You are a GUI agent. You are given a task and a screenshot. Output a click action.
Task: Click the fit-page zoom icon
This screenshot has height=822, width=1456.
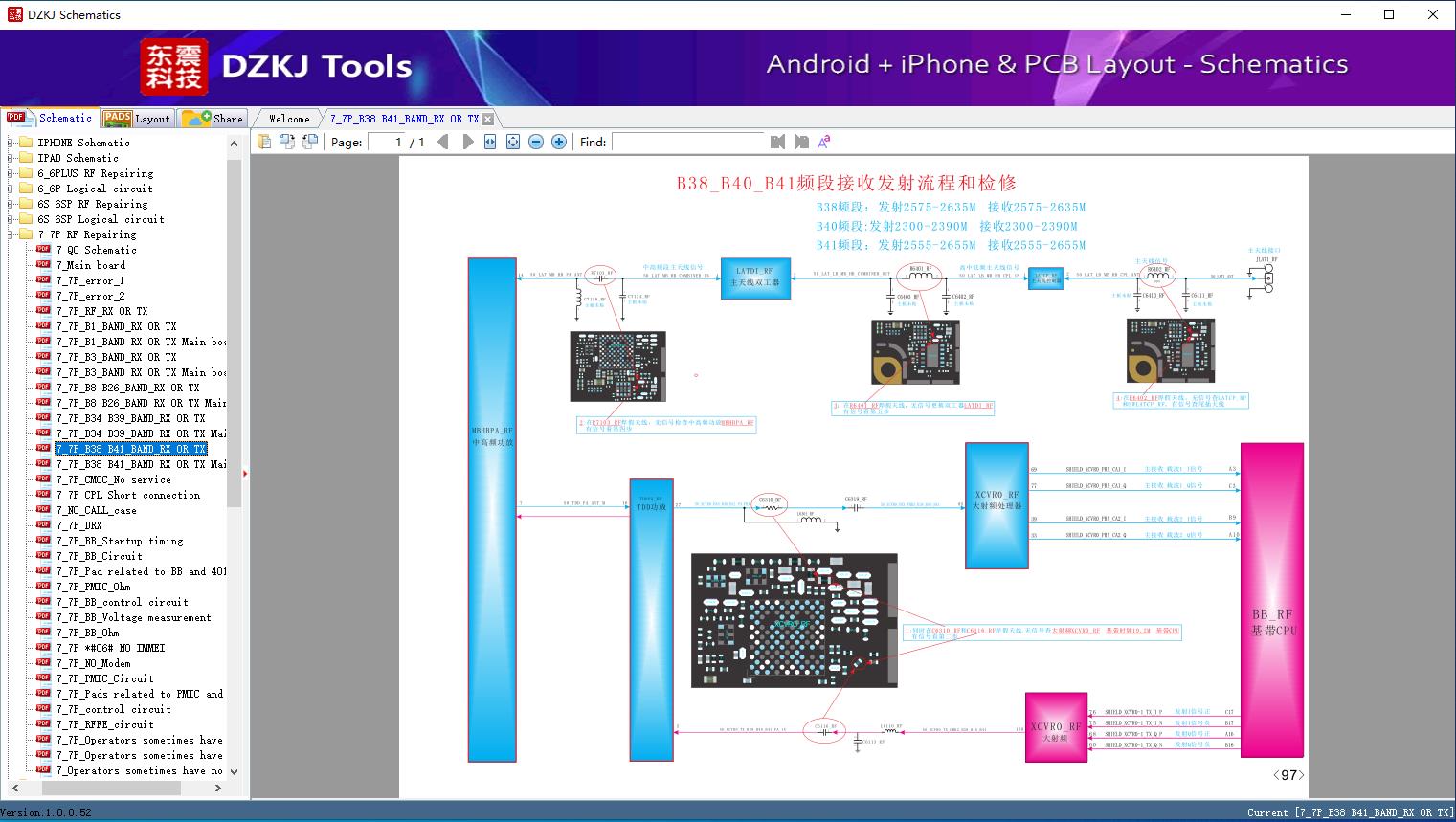coord(513,142)
